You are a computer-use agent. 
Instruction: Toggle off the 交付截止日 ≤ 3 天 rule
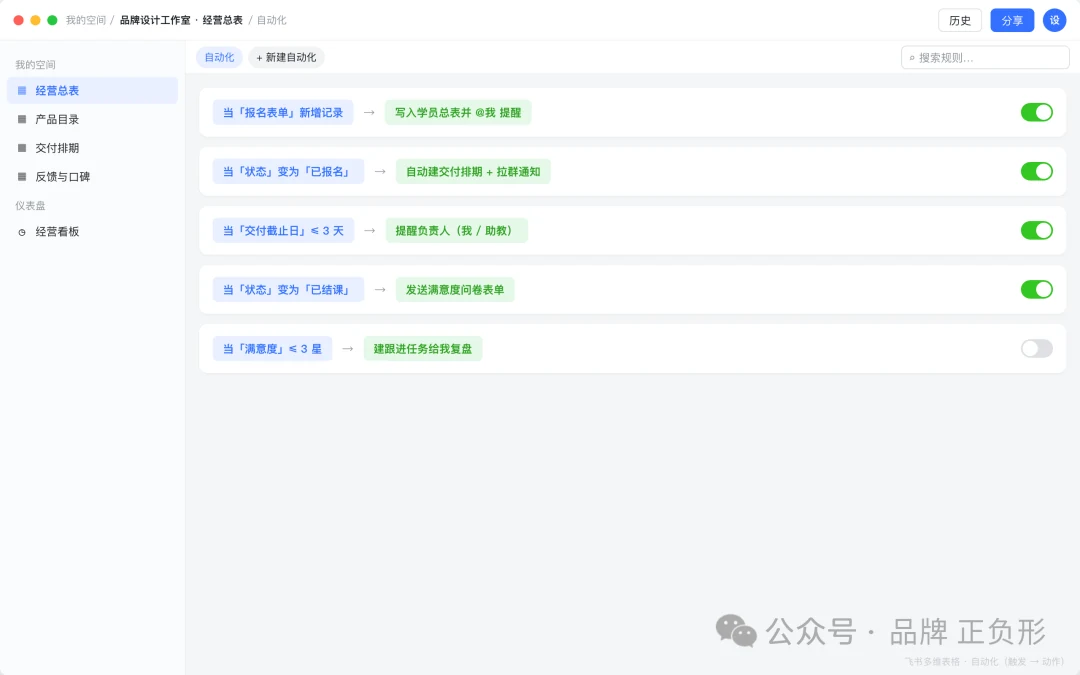point(1037,231)
